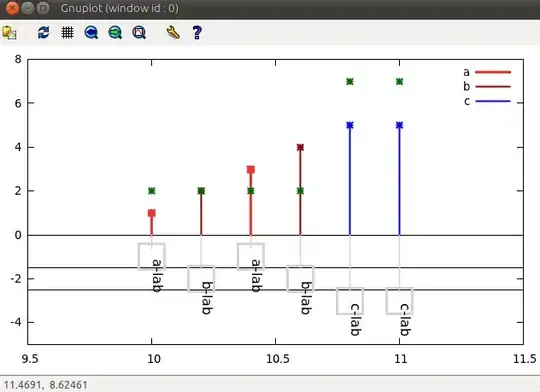The image size is (540, 392).
Task: Open help question mark icon
Action: point(197,33)
